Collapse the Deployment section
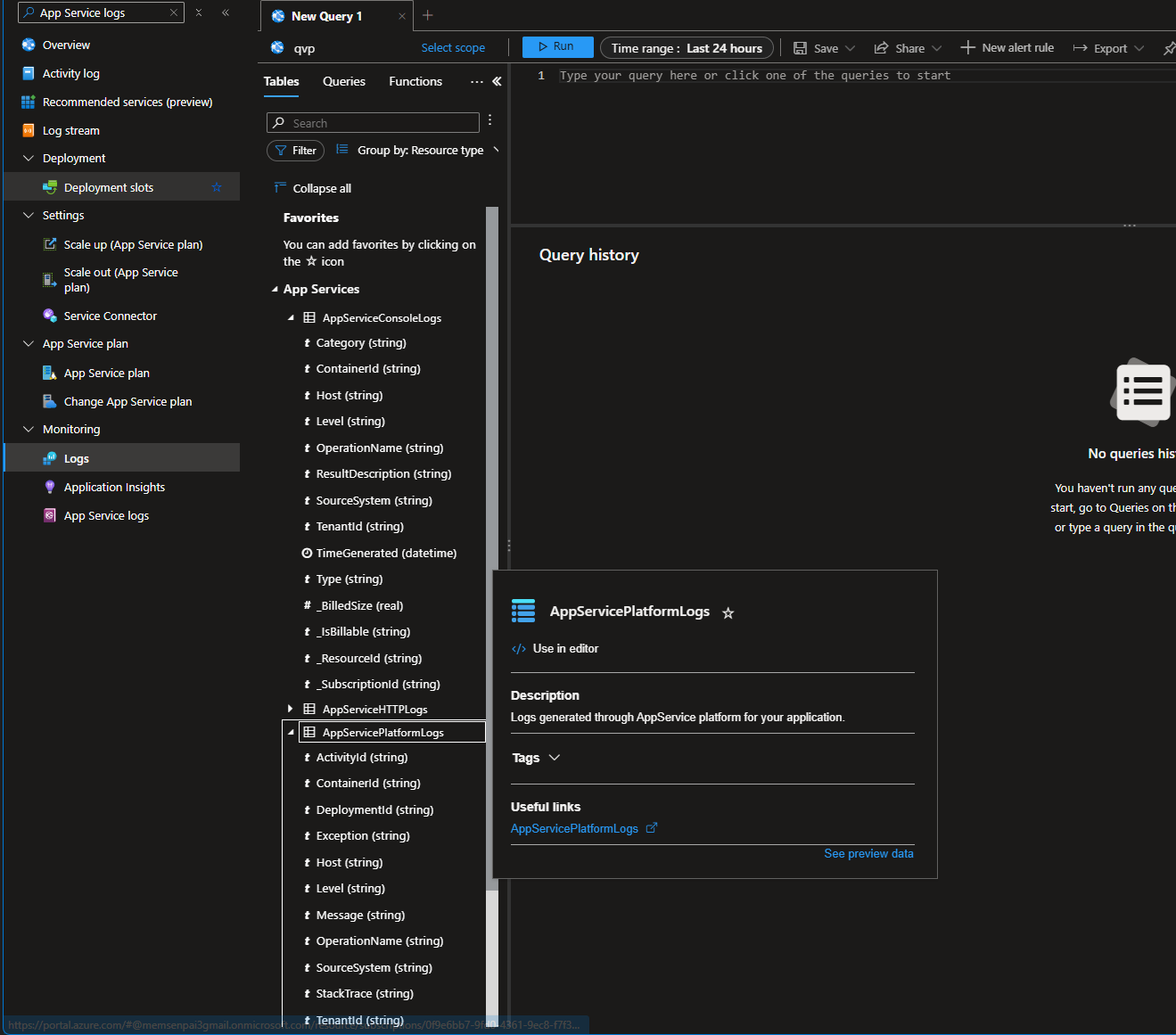This screenshot has height=1035, width=1176. (29, 159)
